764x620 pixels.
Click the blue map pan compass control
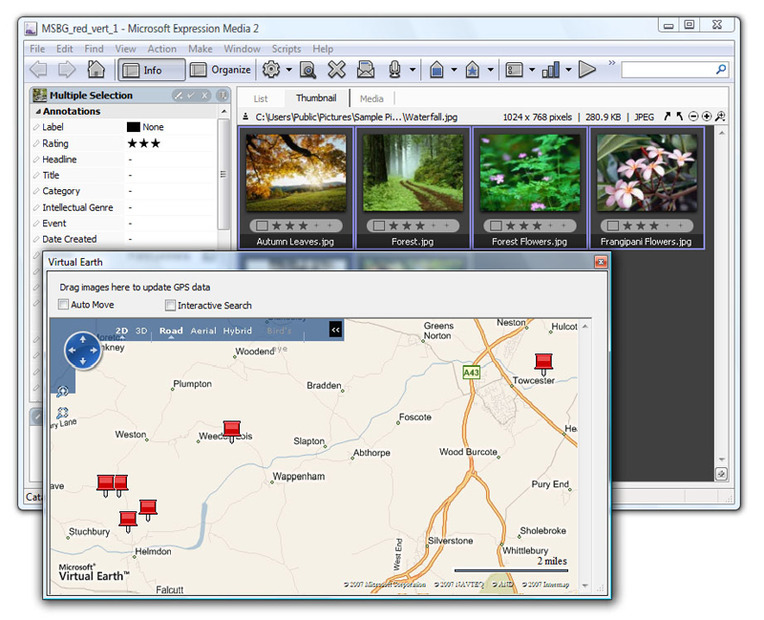[x=82, y=350]
